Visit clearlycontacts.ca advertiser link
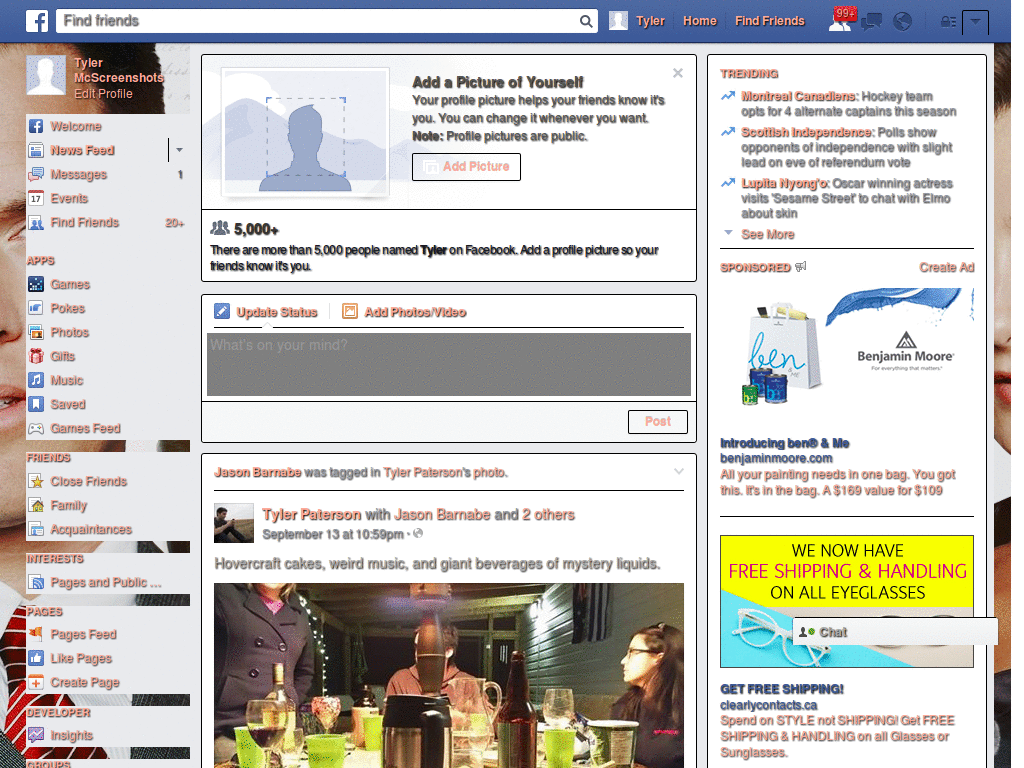 tap(771, 703)
